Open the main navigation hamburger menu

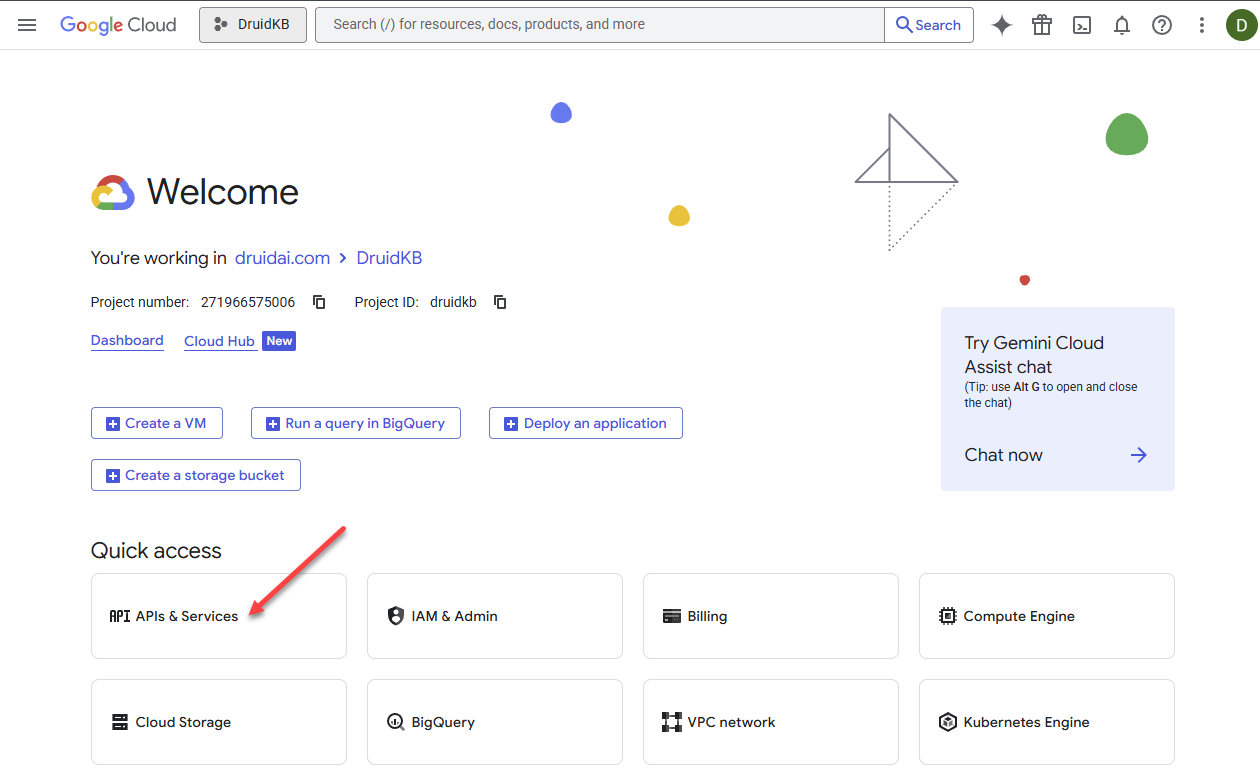pyautogui.click(x=27, y=25)
